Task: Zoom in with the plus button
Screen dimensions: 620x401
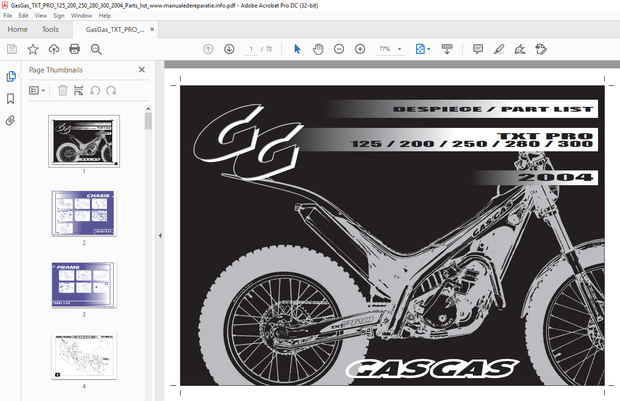Action: (360, 49)
